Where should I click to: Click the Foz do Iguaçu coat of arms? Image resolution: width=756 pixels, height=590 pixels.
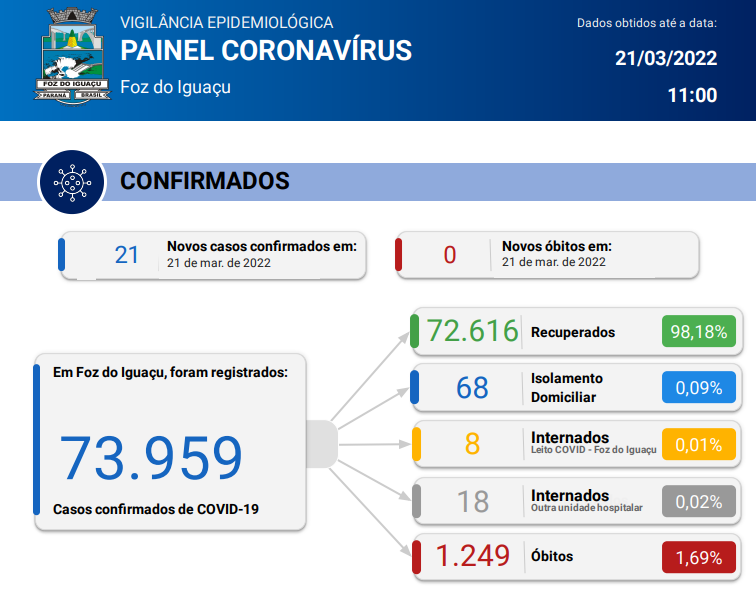[x=72, y=55]
